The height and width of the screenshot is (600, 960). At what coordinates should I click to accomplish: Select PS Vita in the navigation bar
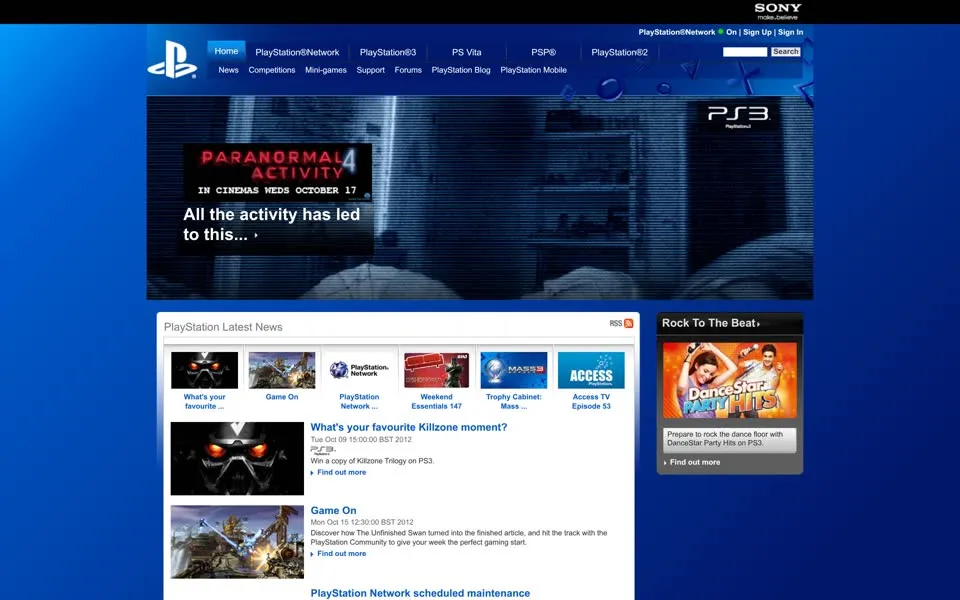click(467, 52)
